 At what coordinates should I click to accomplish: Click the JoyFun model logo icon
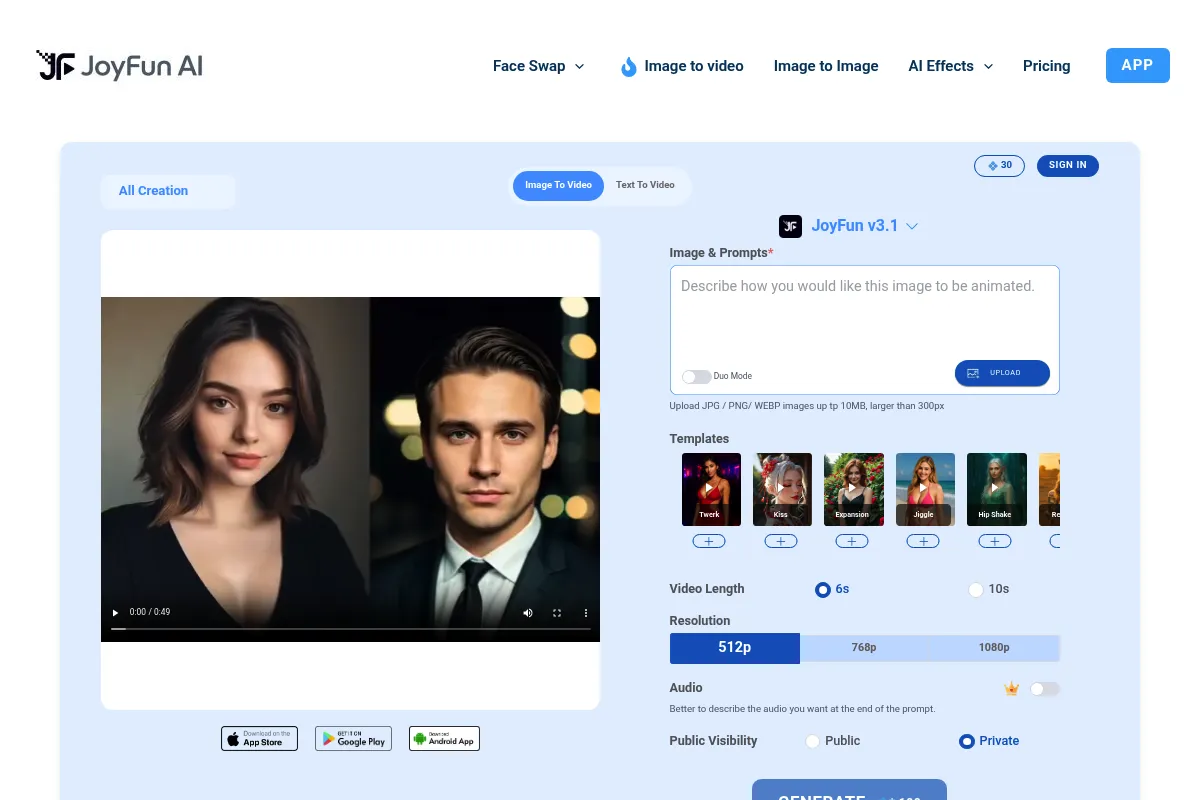click(790, 226)
